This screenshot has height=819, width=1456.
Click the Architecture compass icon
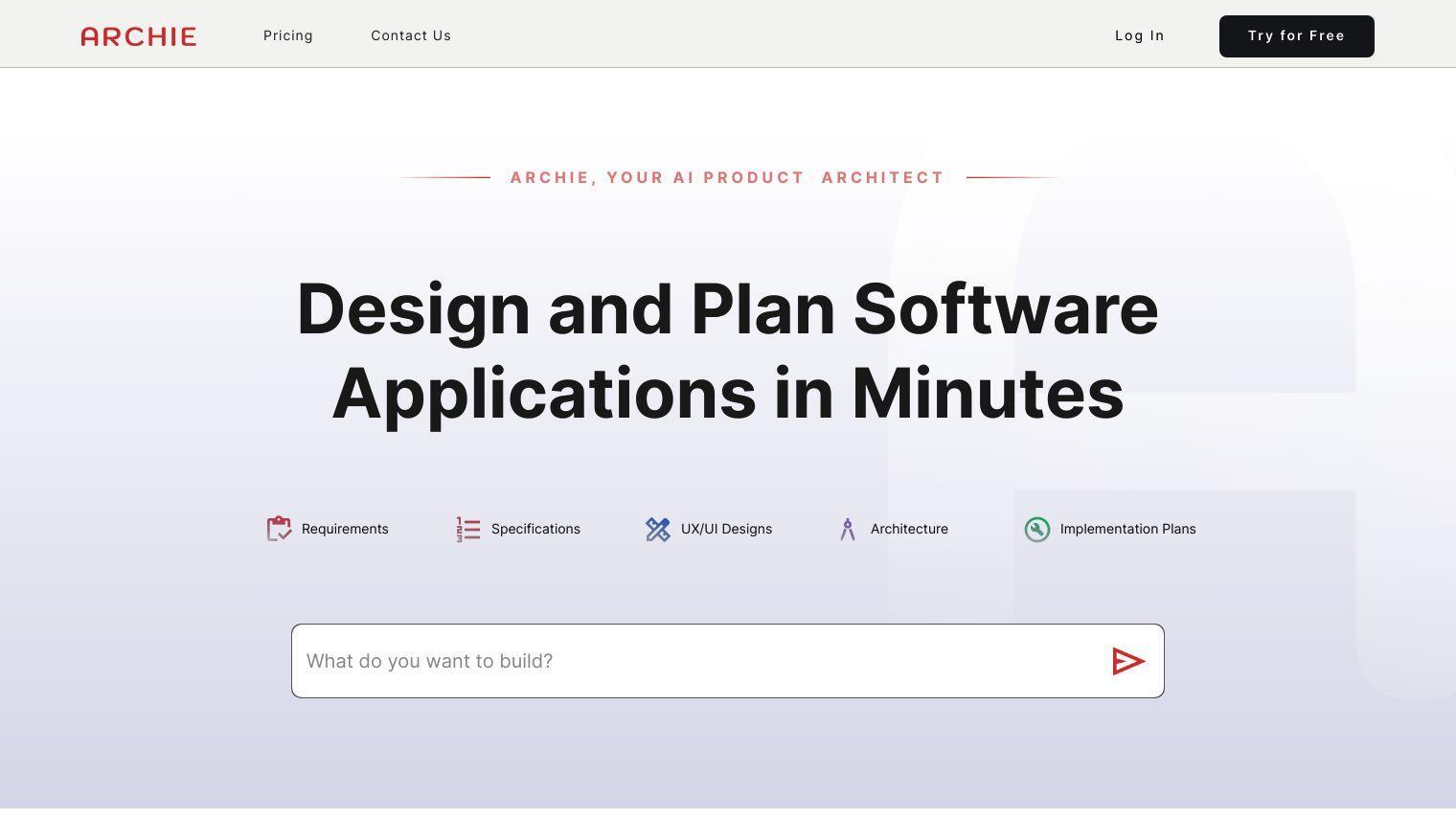[848, 529]
